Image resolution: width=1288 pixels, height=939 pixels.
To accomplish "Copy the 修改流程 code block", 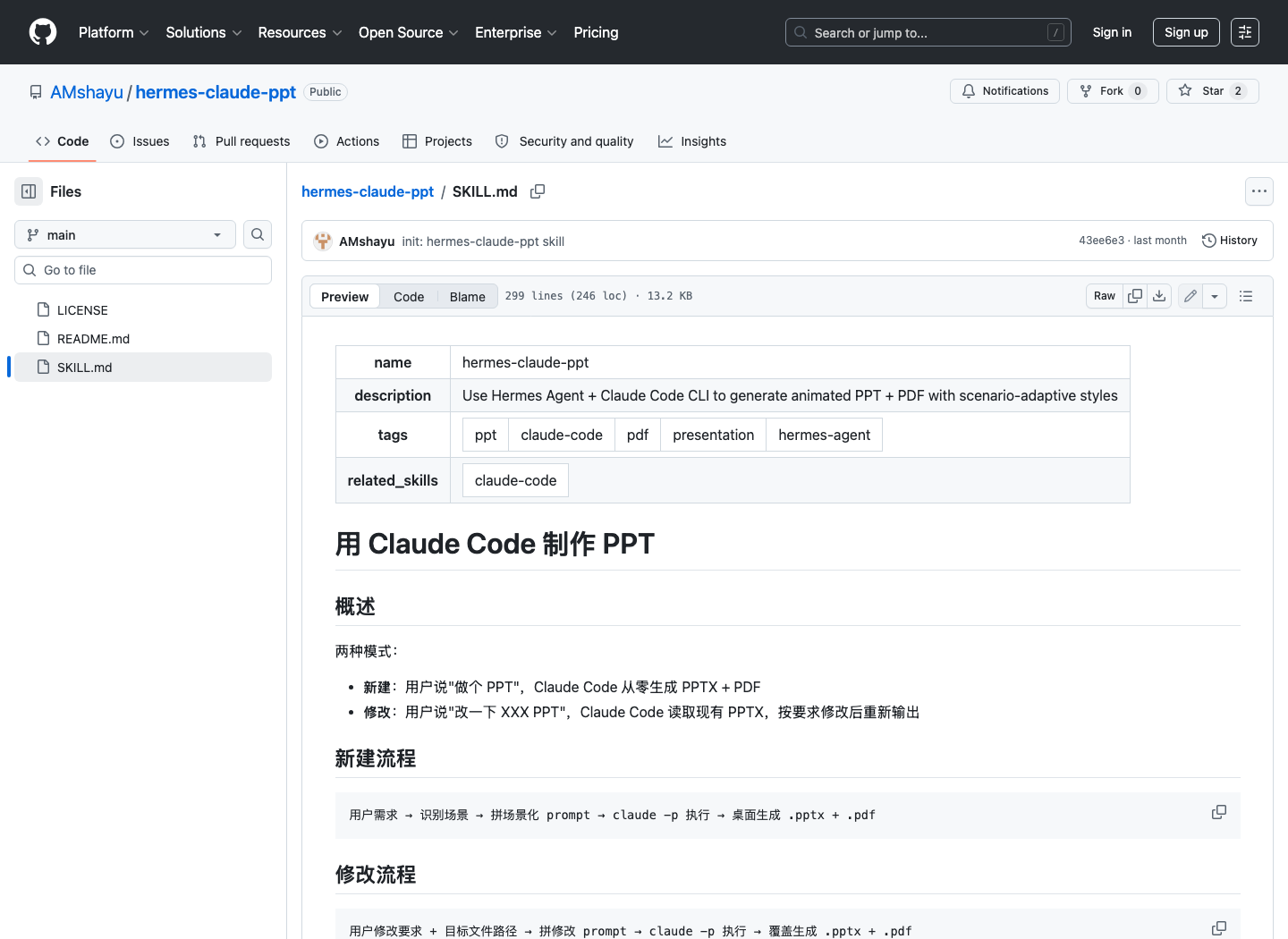I will point(1219,928).
